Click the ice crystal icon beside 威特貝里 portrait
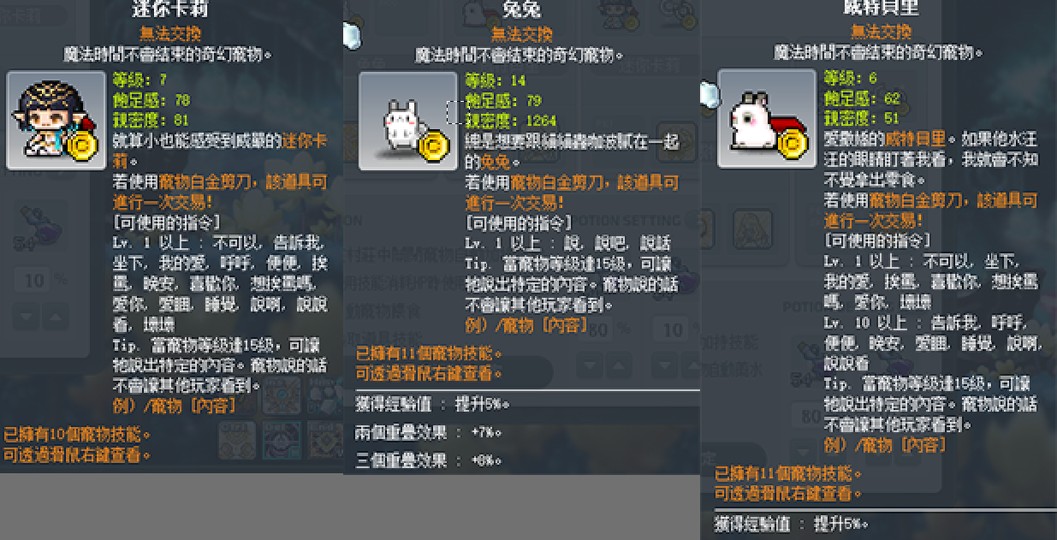1057x540 pixels. click(x=710, y=96)
